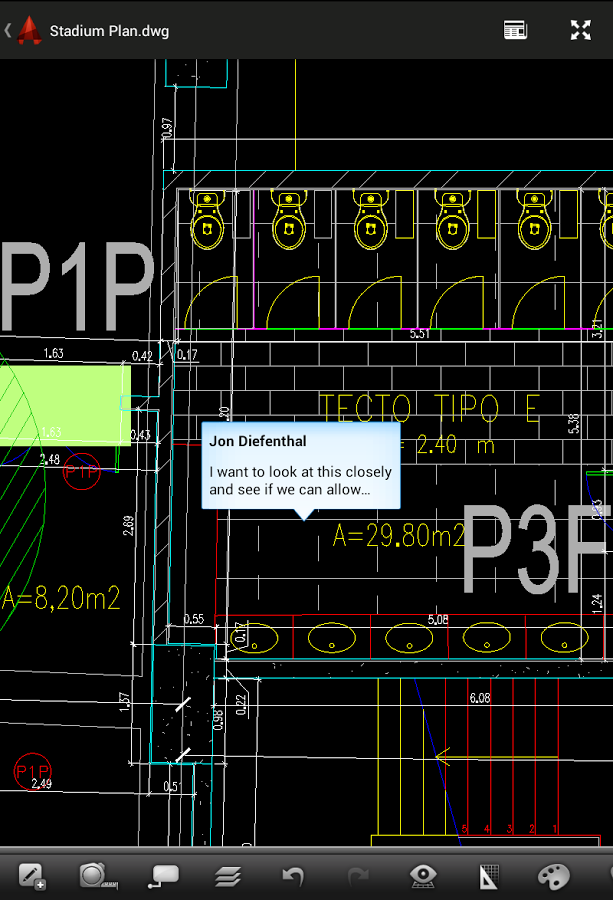Tap the back chevron in title bar

(8, 30)
